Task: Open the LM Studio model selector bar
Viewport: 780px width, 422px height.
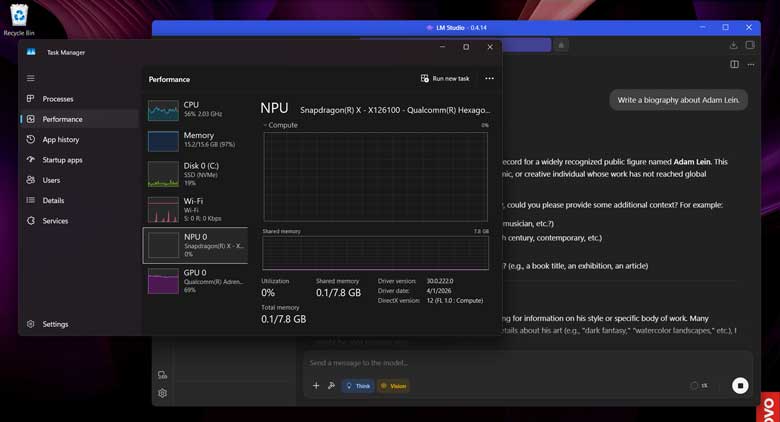Action: pyautogui.click(x=526, y=45)
